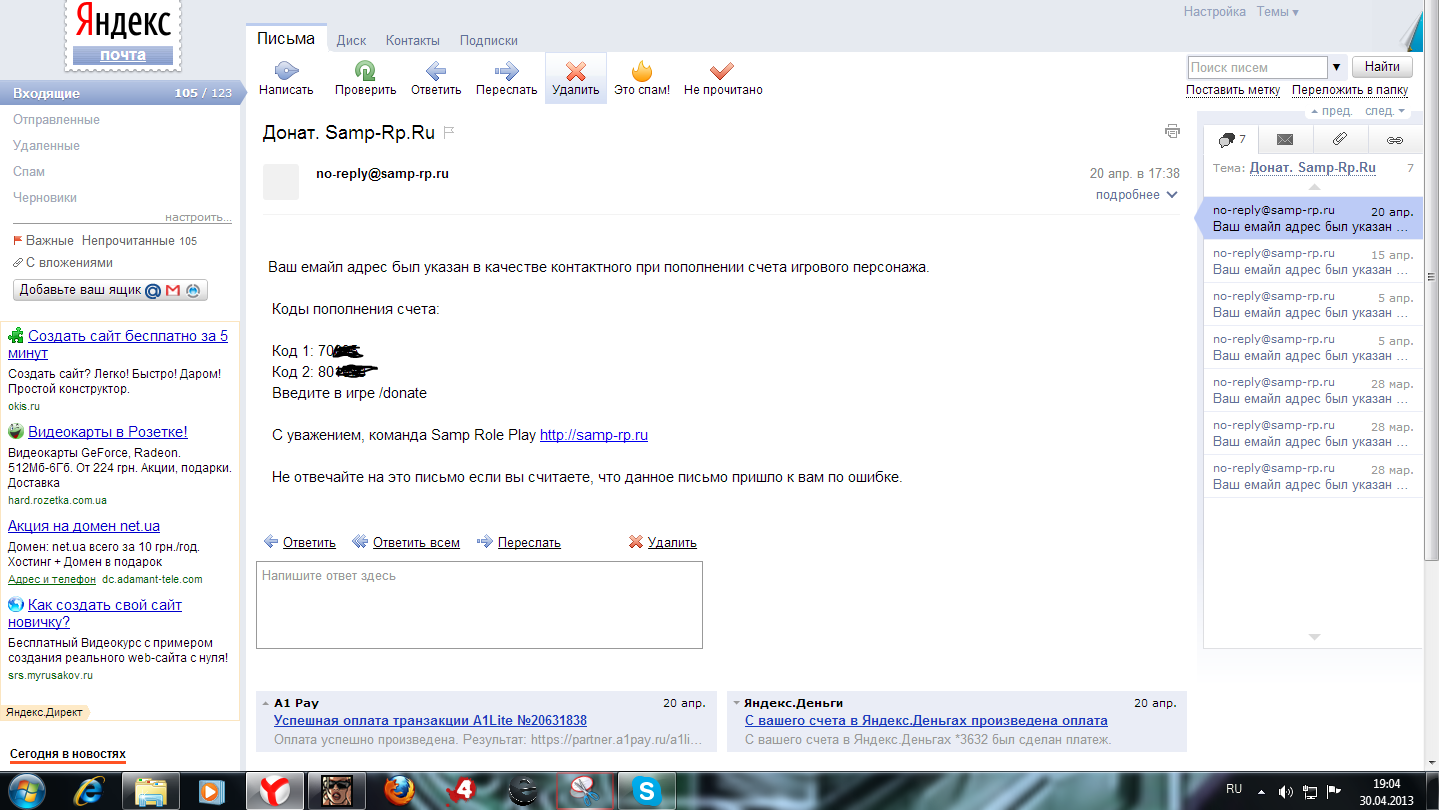Toggle the flag next to the message subject
1439x810 pixels.
449,132
